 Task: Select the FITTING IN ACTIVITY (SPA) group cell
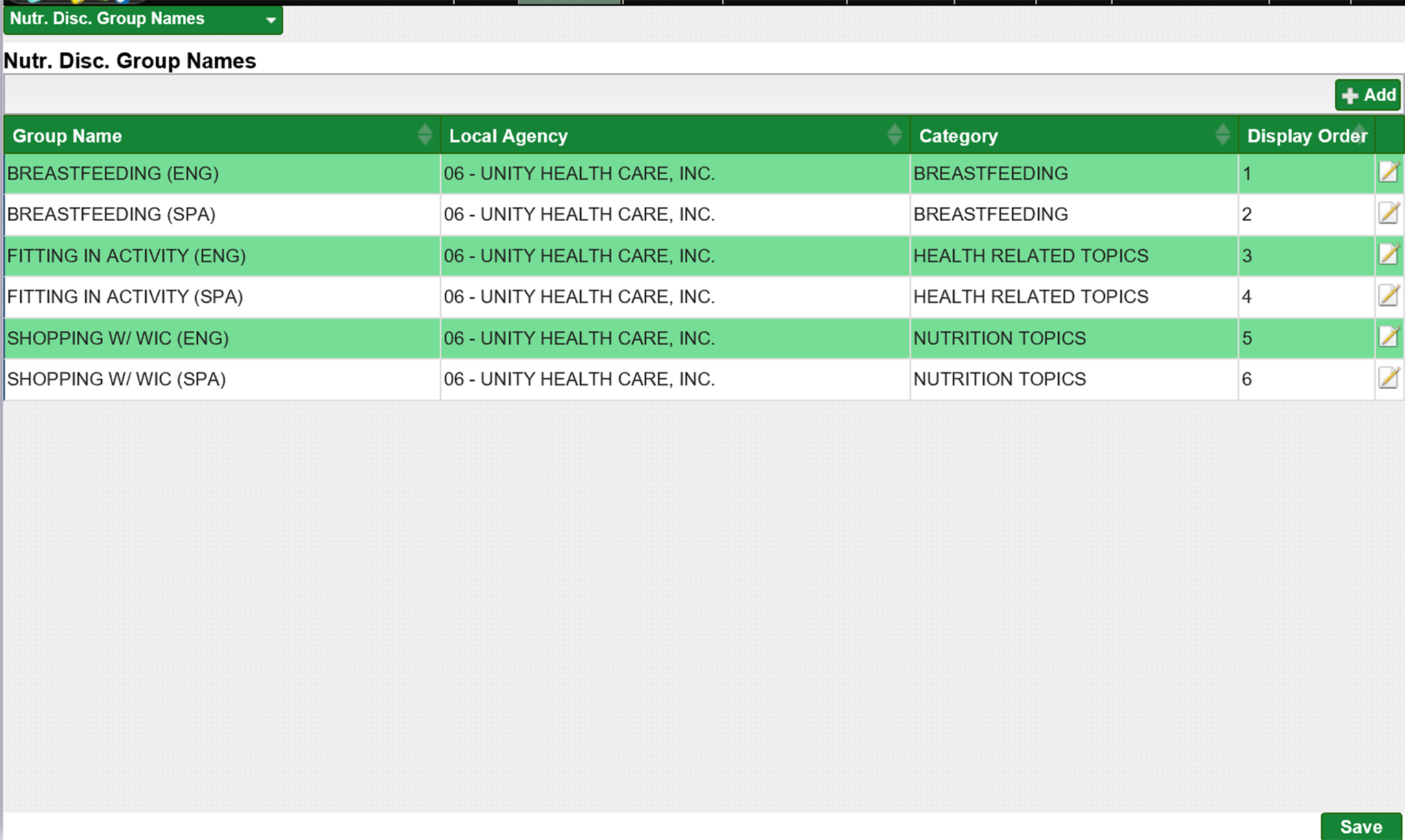point(125,297)
